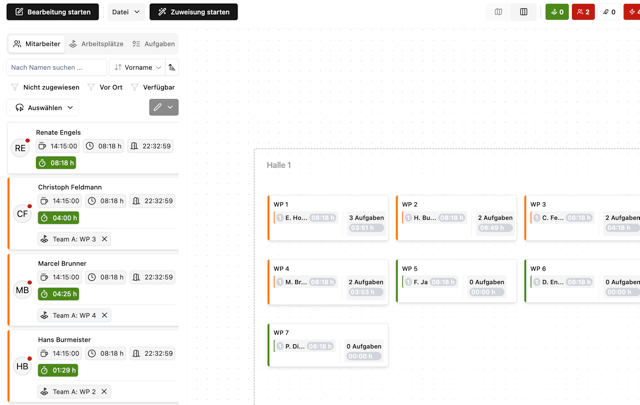Switch to column layout view icon
The height and width of the screenshot is (405, 640).
[523, 12]
